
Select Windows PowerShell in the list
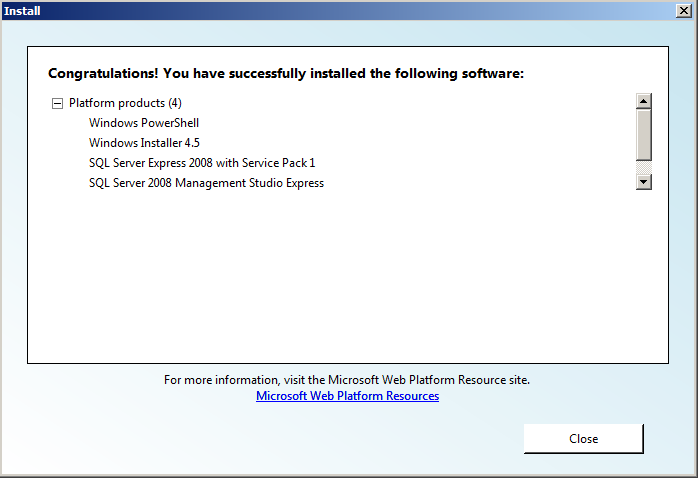tap(144, 123)
